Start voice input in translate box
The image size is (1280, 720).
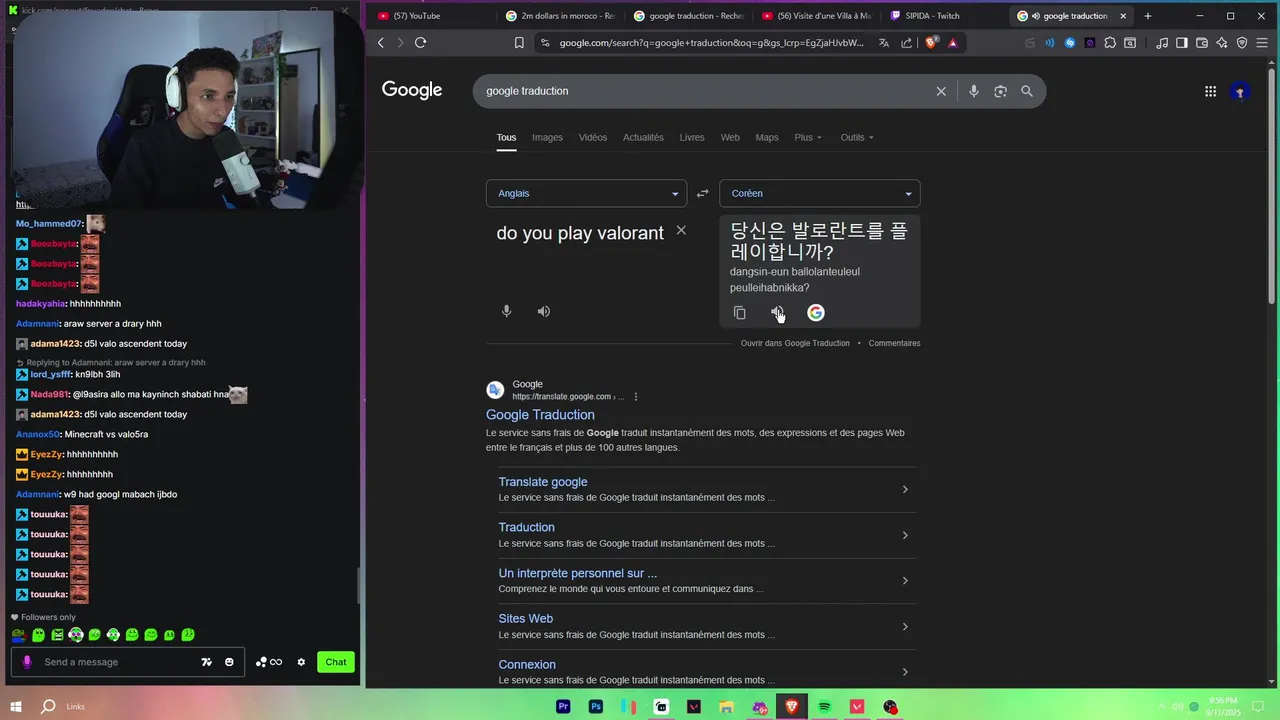click(506, 311)
